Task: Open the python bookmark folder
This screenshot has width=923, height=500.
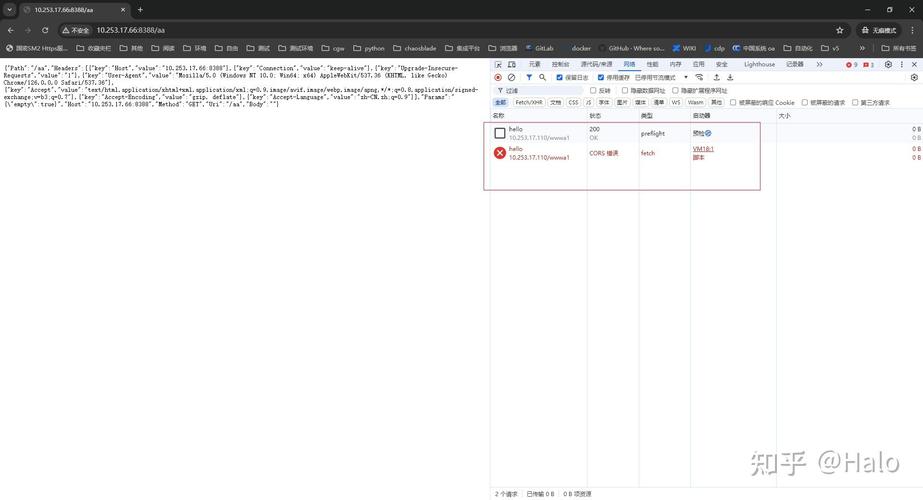Action: click(x=369, y=48)
